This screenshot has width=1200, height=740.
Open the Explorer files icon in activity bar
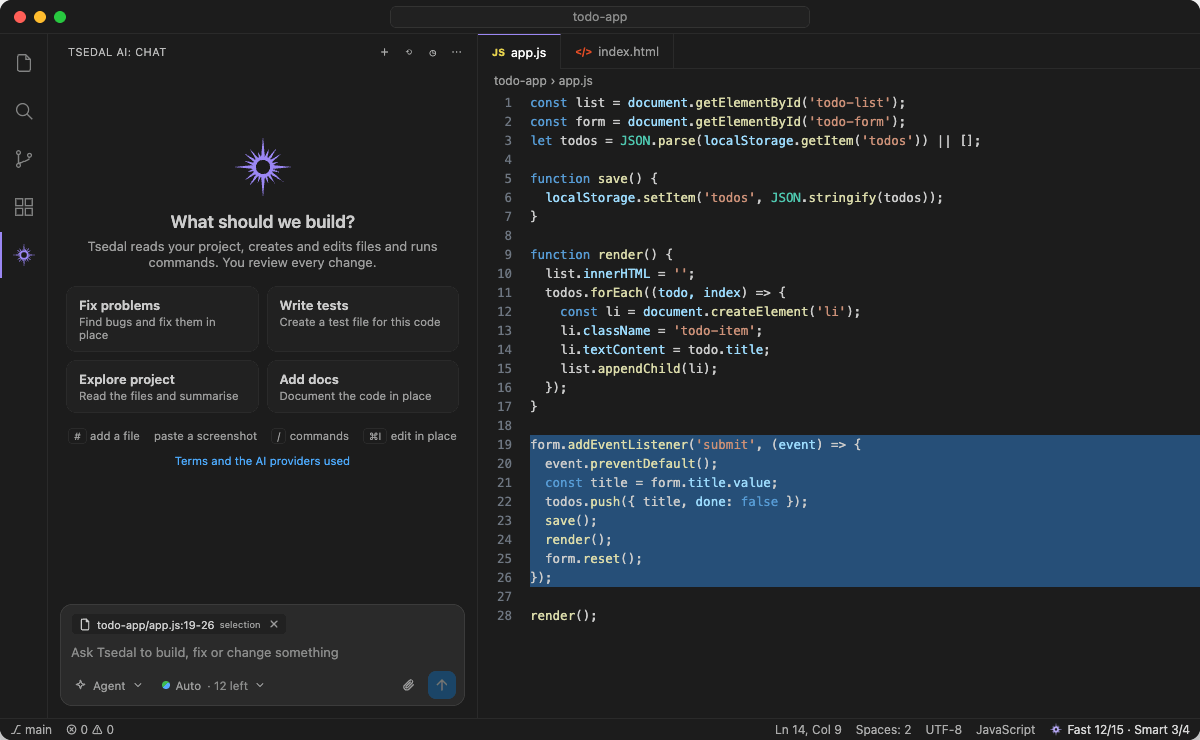24,63
